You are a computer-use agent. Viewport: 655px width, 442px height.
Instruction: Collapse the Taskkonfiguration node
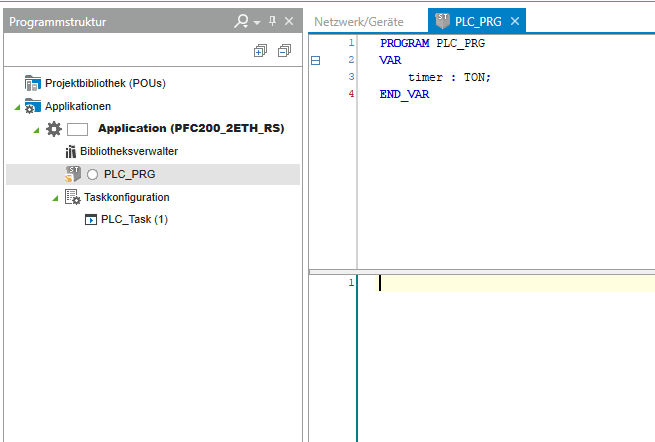pos(55,198)
